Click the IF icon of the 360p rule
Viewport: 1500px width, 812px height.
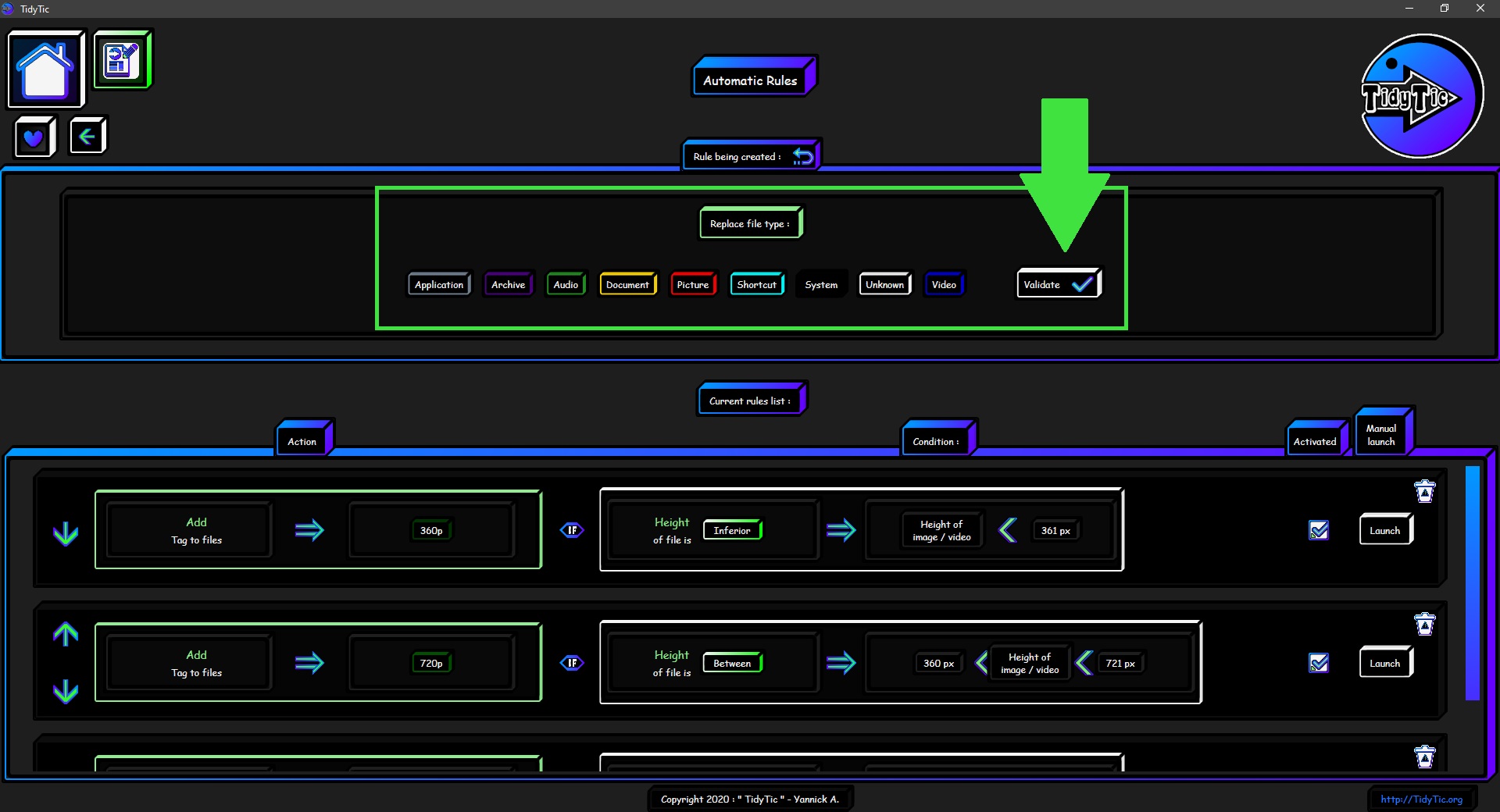pos(572,530)
